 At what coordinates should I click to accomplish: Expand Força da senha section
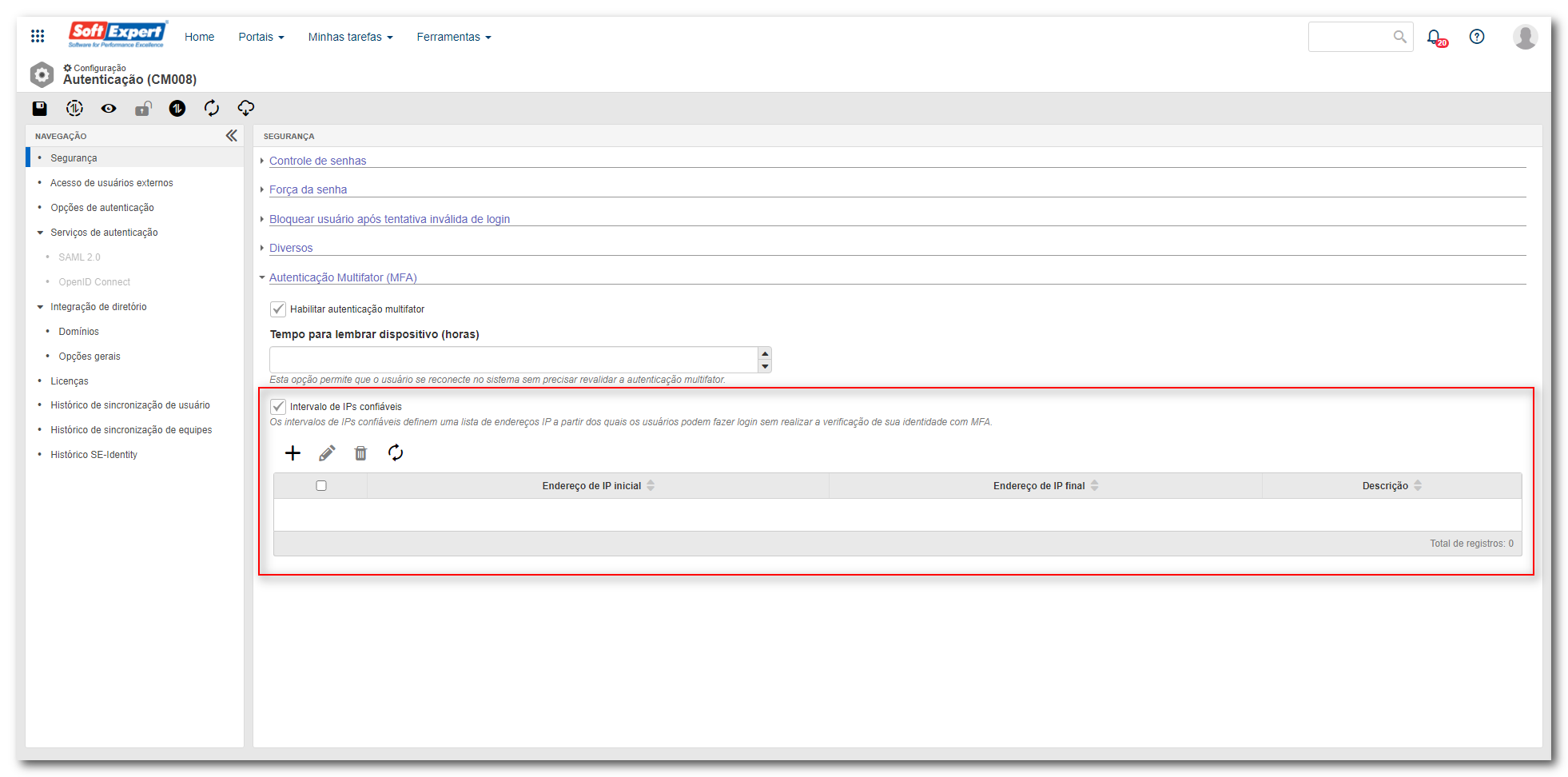pos(308,189)
